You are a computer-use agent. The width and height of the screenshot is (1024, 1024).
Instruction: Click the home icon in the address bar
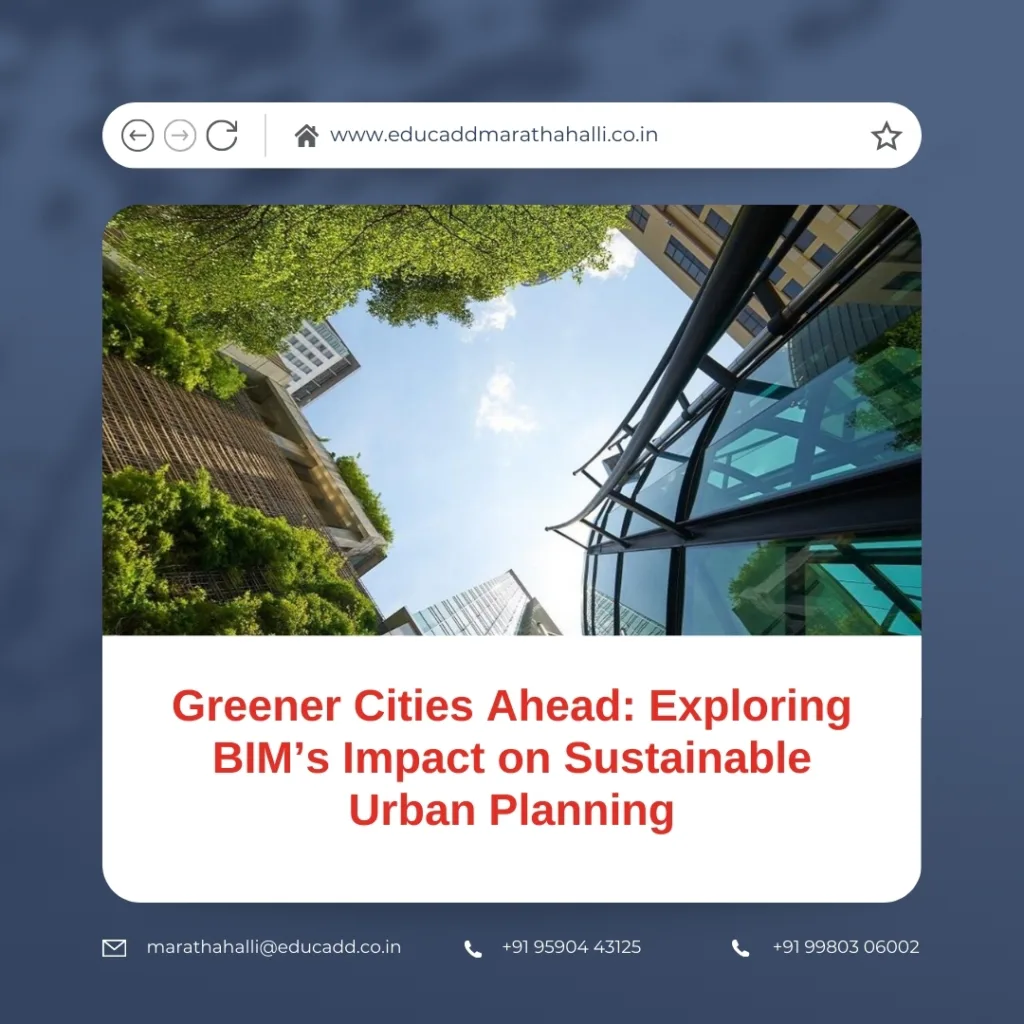[309, 134]
